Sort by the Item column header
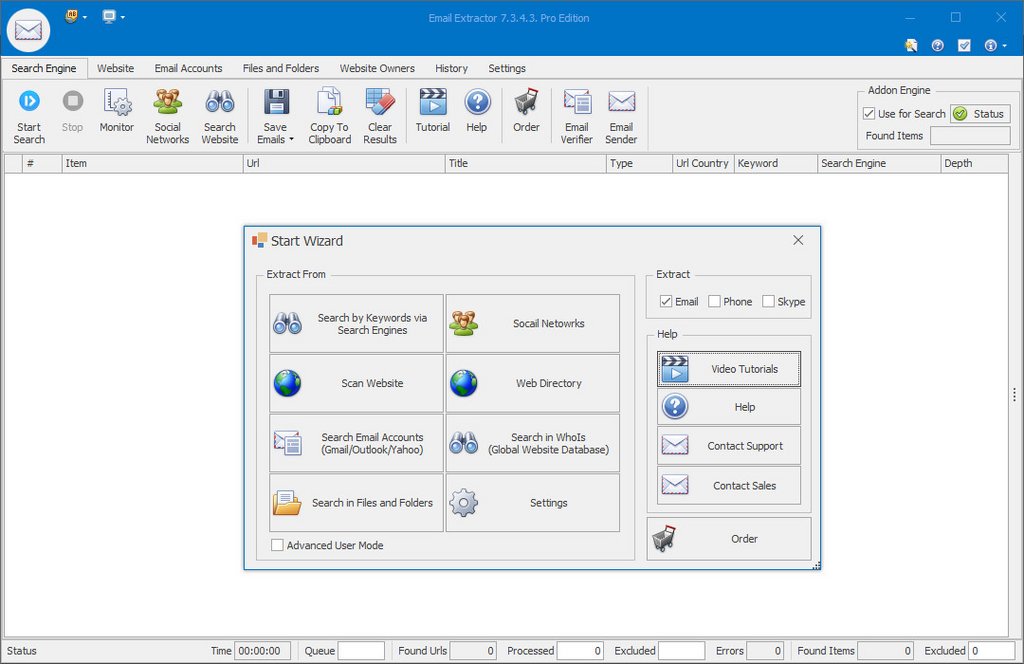 [x=152, y=163]
